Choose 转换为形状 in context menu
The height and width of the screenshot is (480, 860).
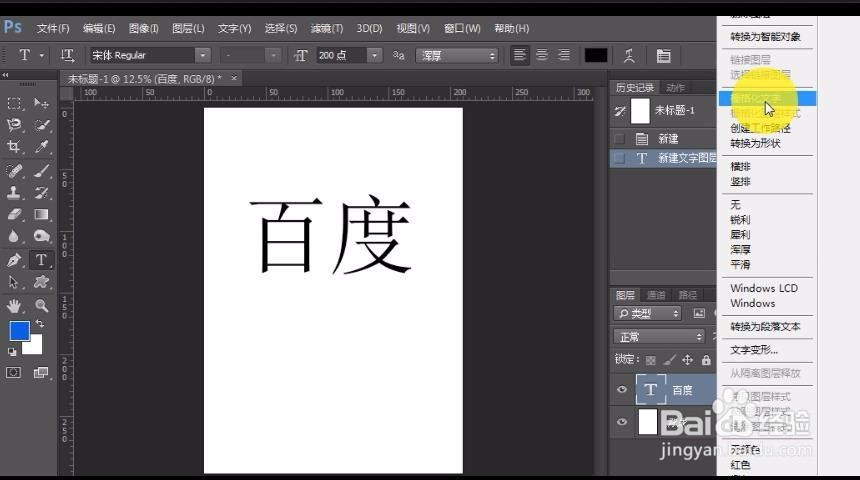click(755, 144)
